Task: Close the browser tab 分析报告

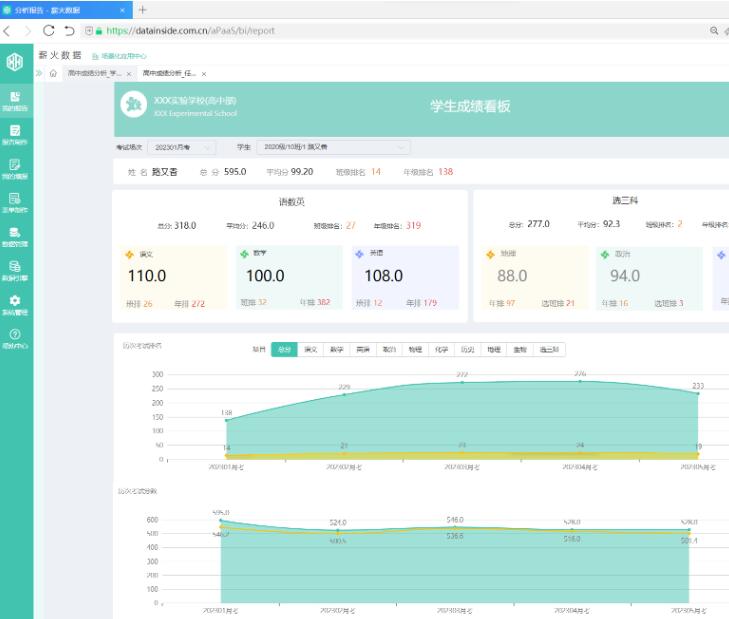Action: (122, 10)
